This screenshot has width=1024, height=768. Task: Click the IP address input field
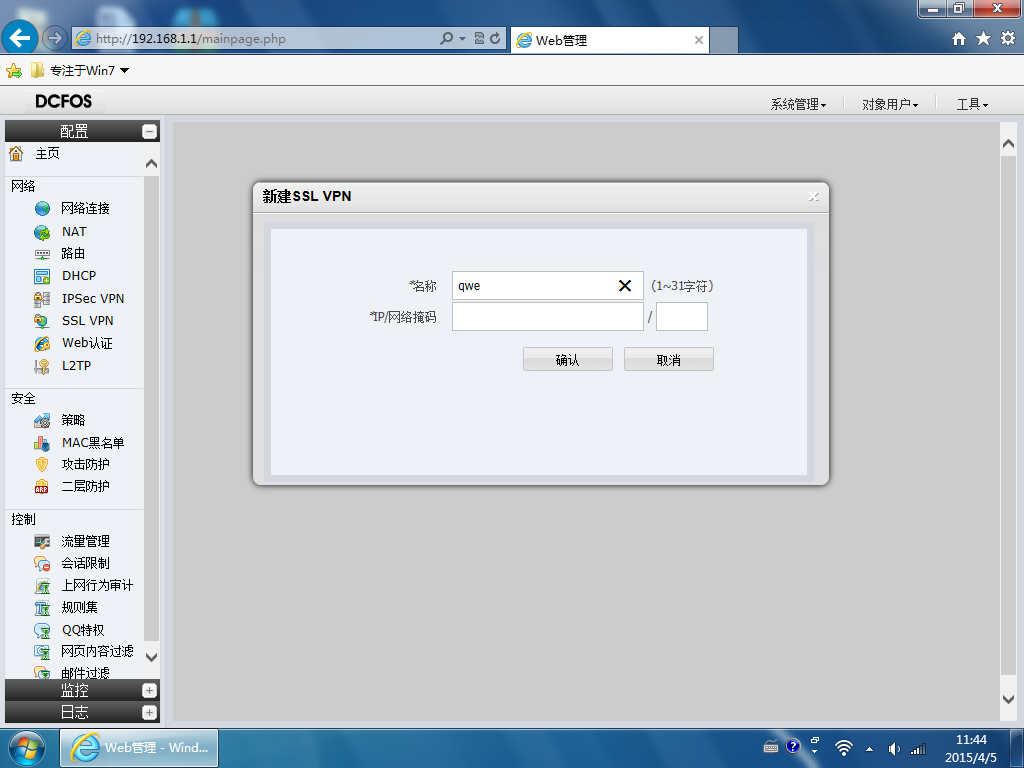548,317
